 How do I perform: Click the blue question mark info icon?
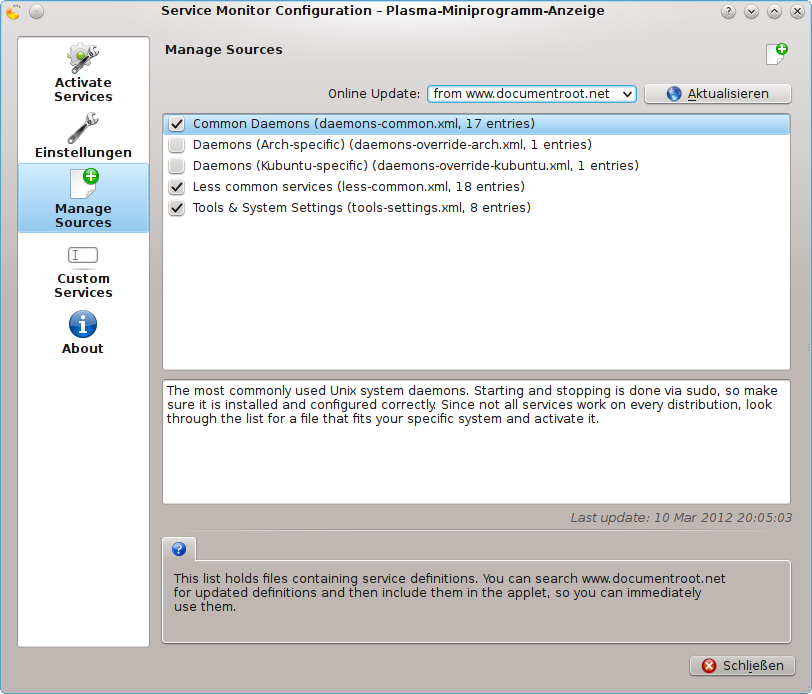click(x=179, y=548)
